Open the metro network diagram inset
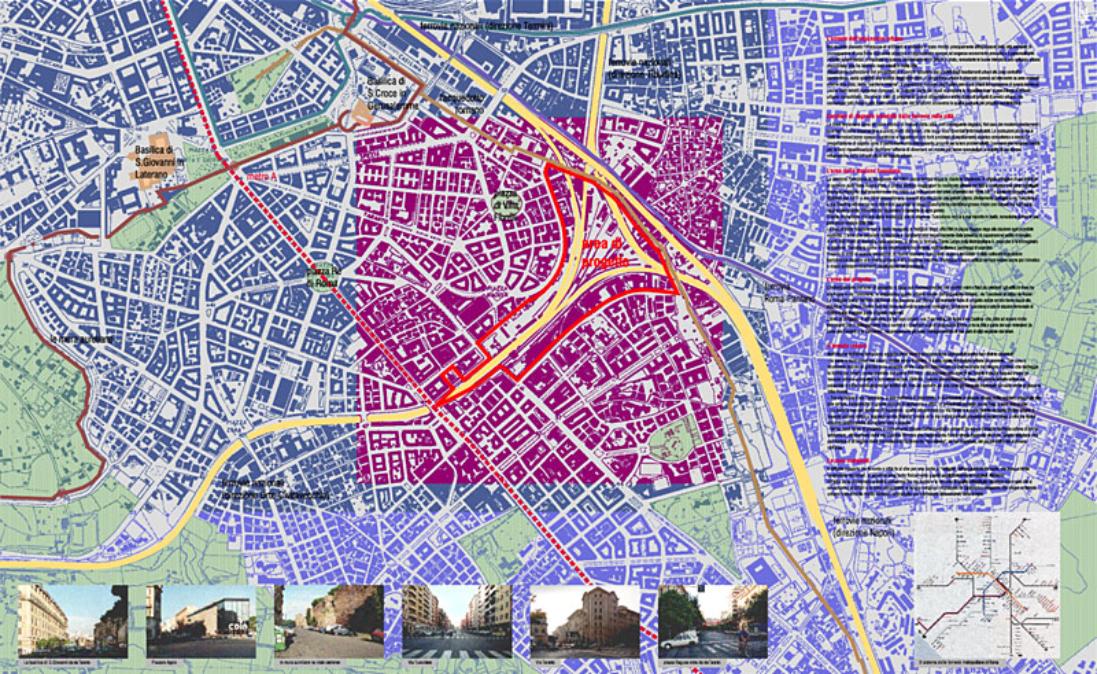Image resolution: width=1097 pixels, height=674 pixels. pos(987,587)
